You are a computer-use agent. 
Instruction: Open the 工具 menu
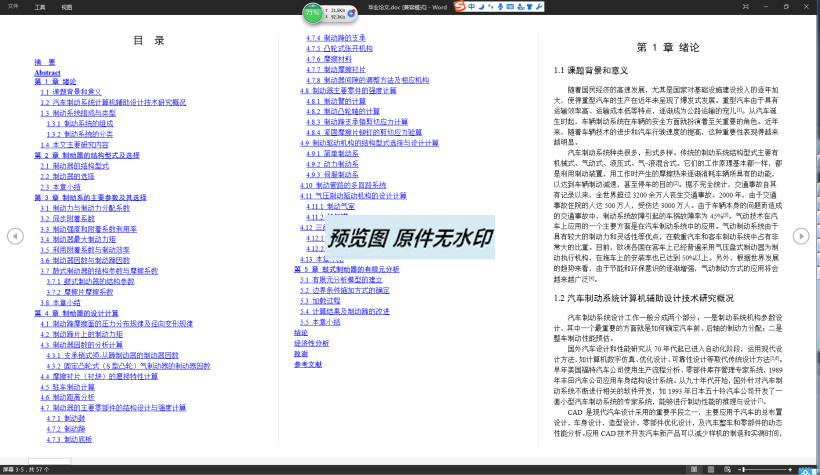click(x=40, y=7)
